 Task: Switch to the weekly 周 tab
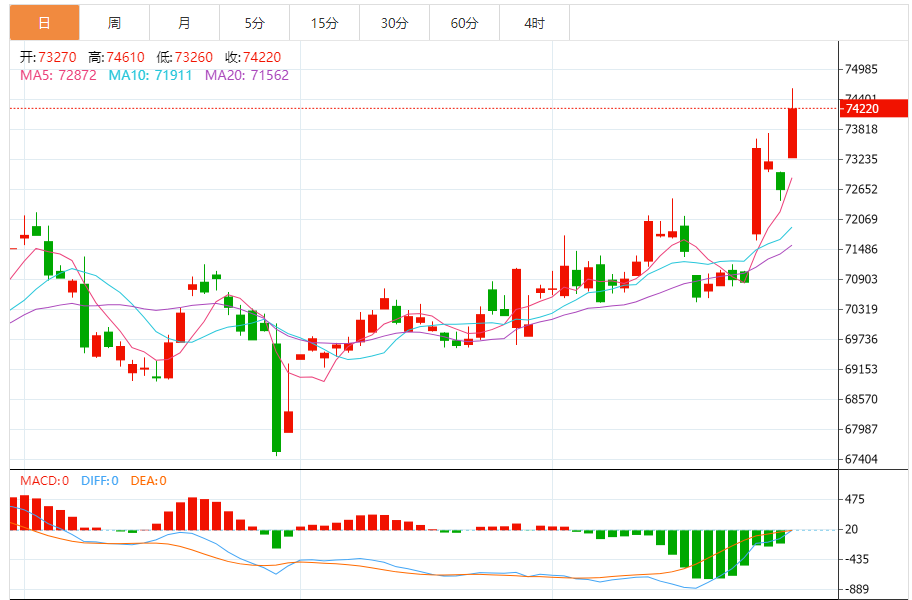pyautogui.click(x=114, y=23)
